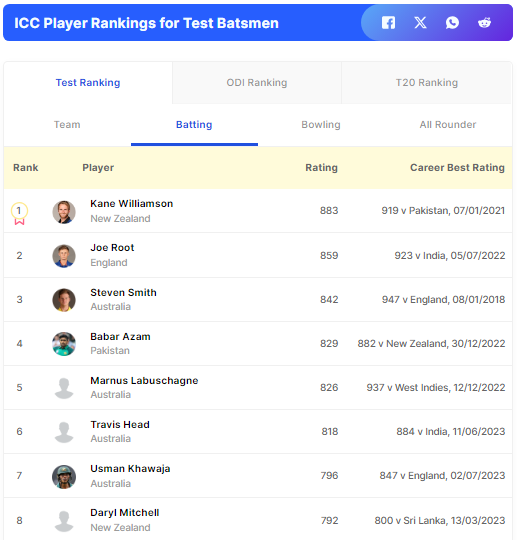Open Joe Root player link

(112, 248)
